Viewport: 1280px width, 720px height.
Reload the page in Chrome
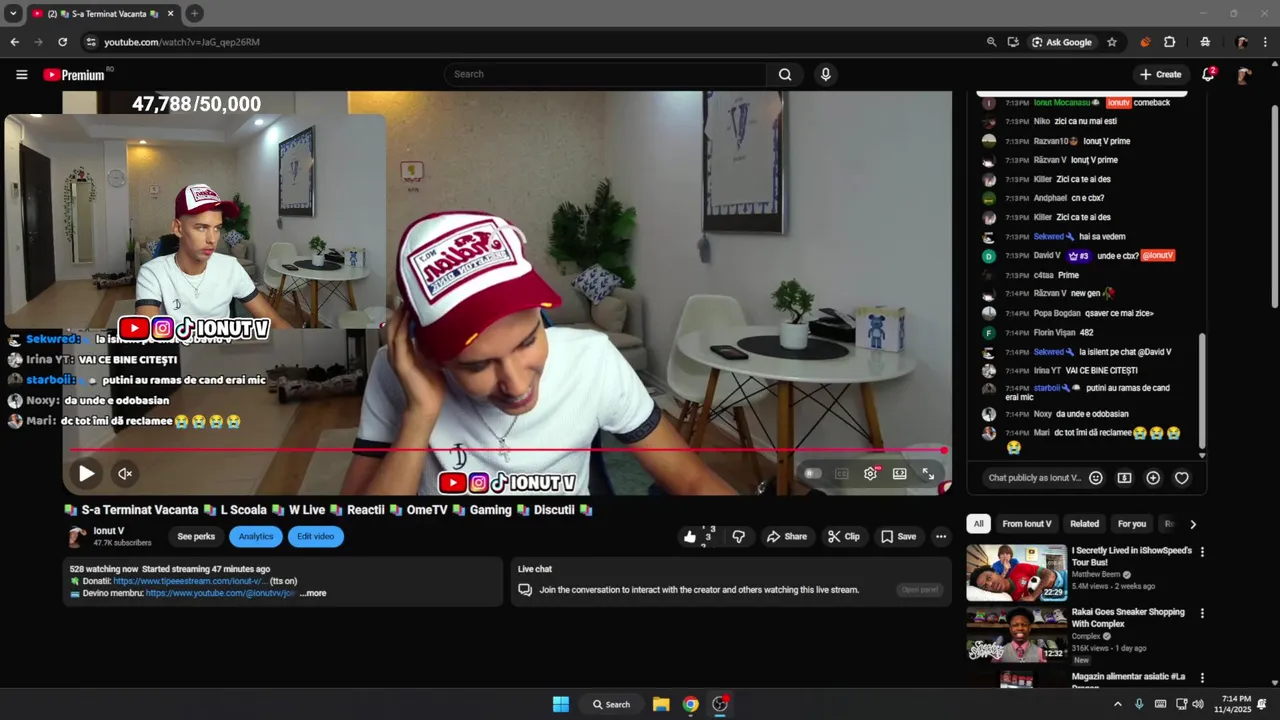[62, 42]
